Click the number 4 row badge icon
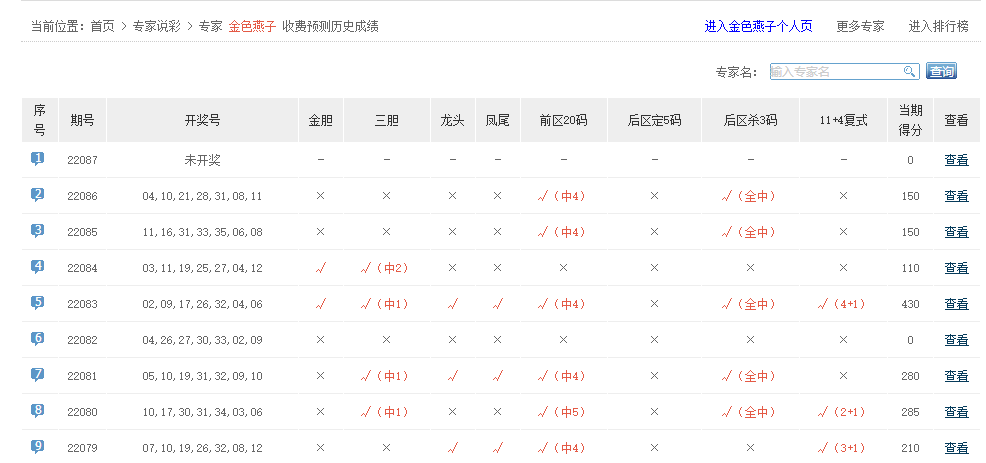This screenshot has height=463, width=986. [38, 266]
